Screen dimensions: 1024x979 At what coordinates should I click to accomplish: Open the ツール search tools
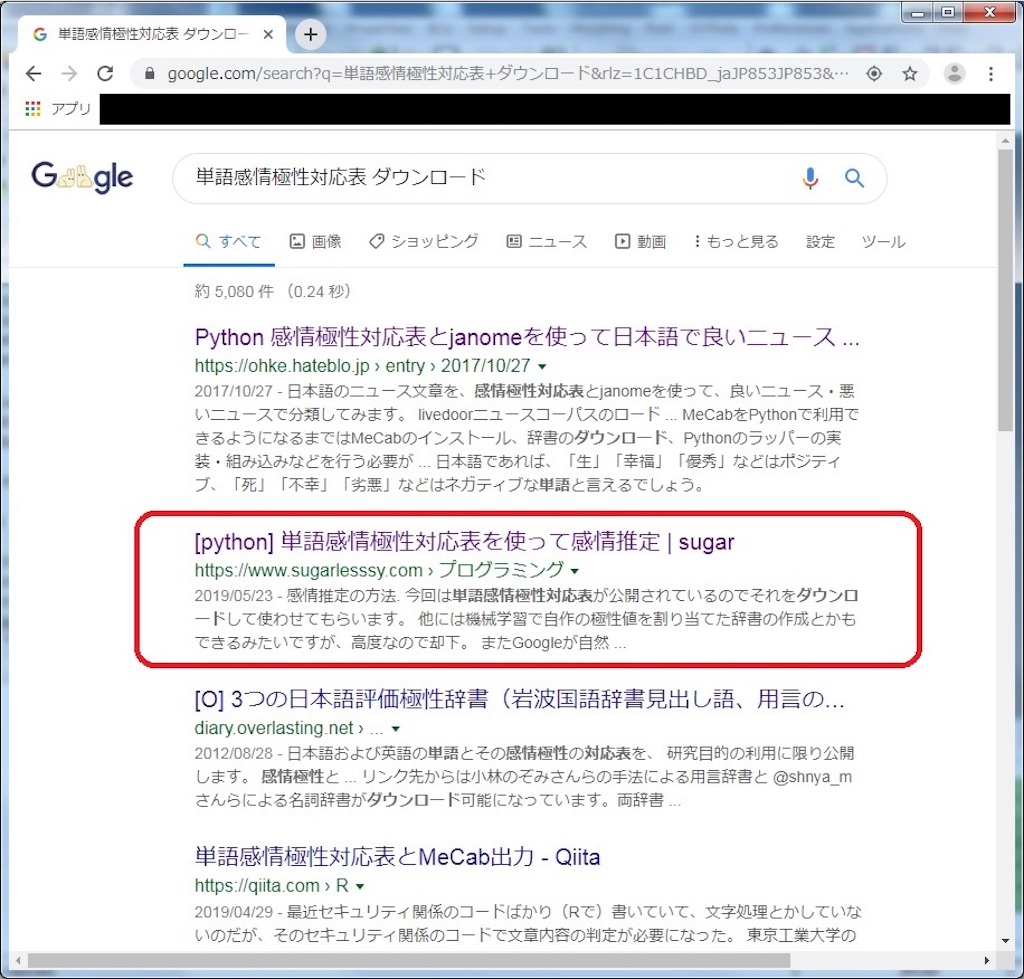coord(883,242)
